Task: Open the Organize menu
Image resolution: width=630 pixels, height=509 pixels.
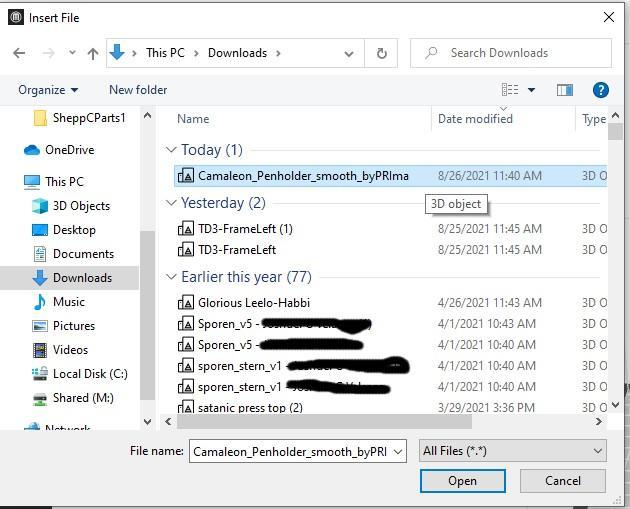Action: (x=48, y=90)
